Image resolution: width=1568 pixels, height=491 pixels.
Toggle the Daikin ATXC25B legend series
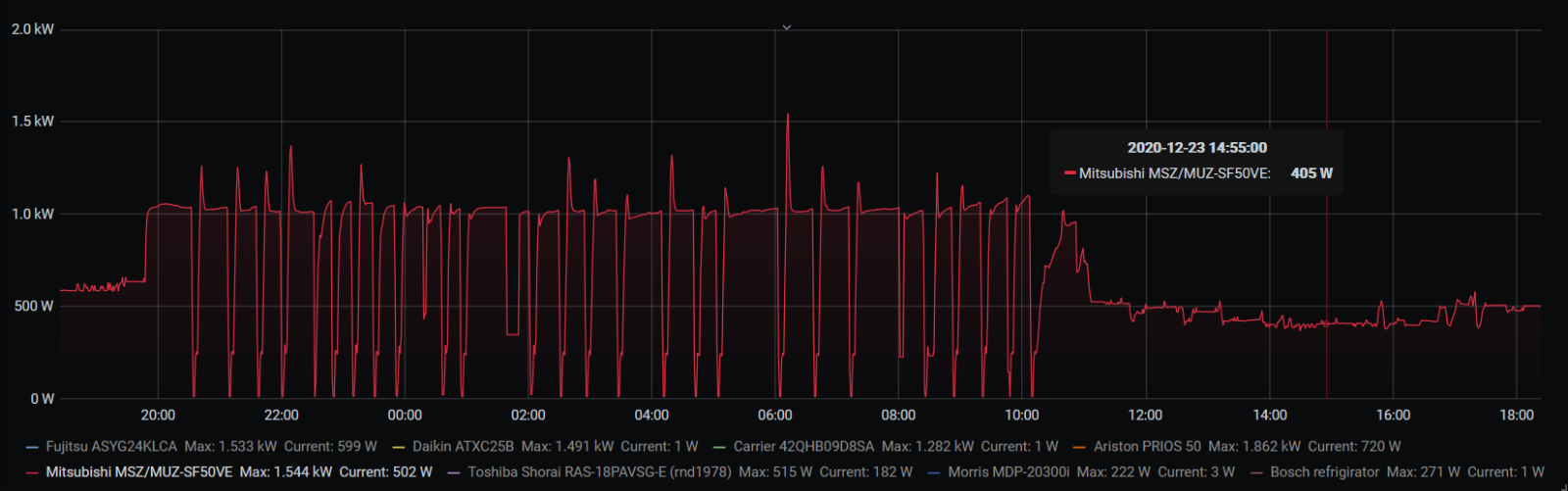[463, 446]
